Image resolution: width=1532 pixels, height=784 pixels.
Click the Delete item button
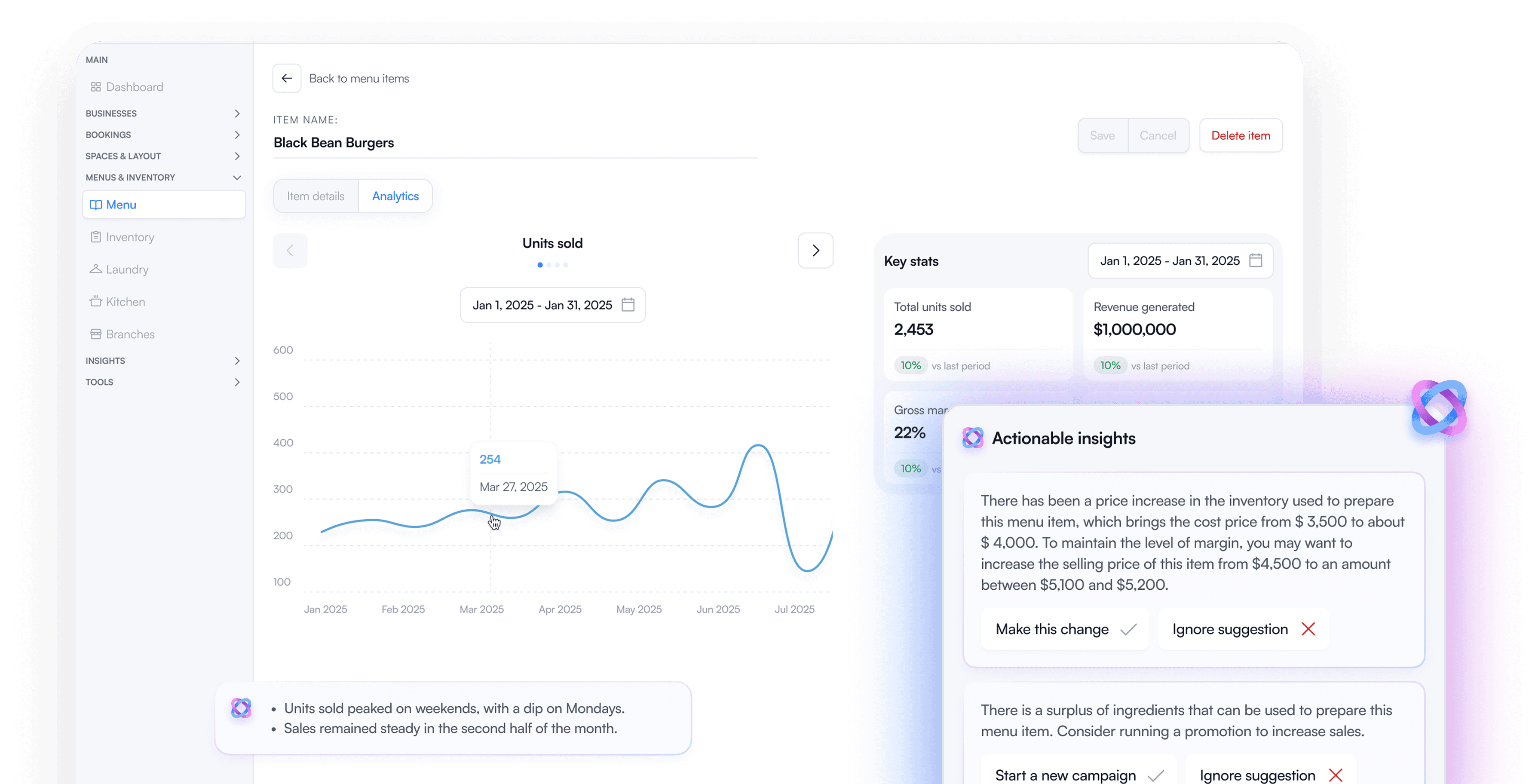[1241, 136]
